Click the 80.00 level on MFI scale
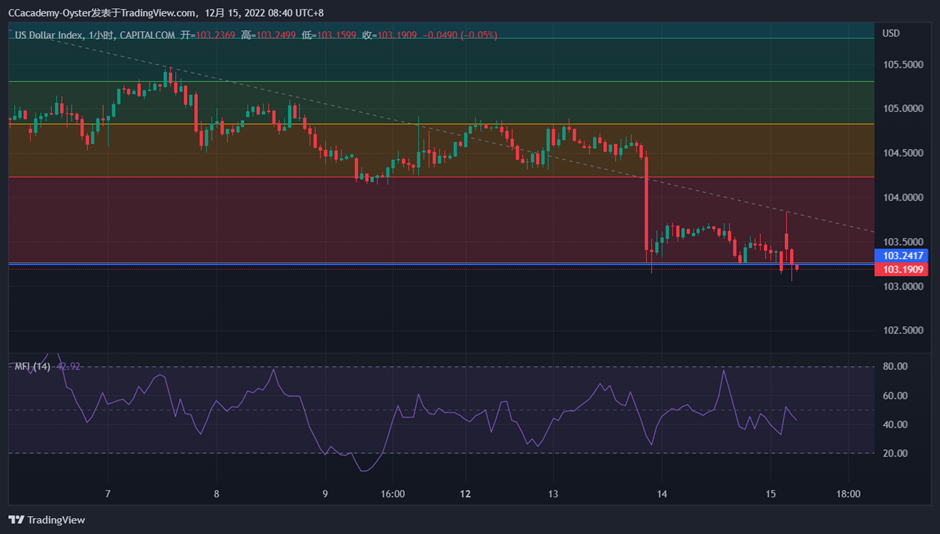Viewport: 940px width, 534px height. coord(895,367)
